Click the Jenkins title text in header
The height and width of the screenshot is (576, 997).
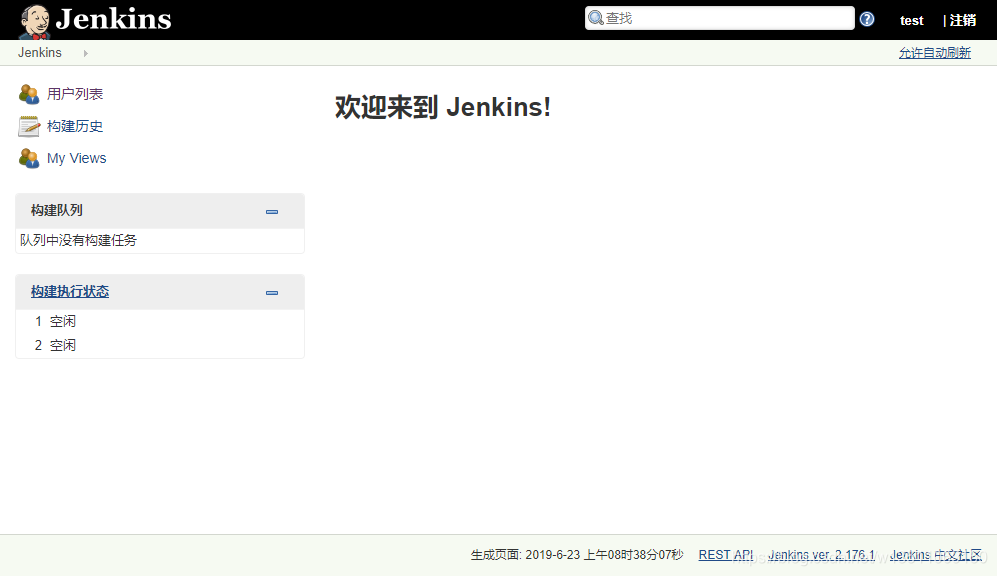(x=114, y=19)
